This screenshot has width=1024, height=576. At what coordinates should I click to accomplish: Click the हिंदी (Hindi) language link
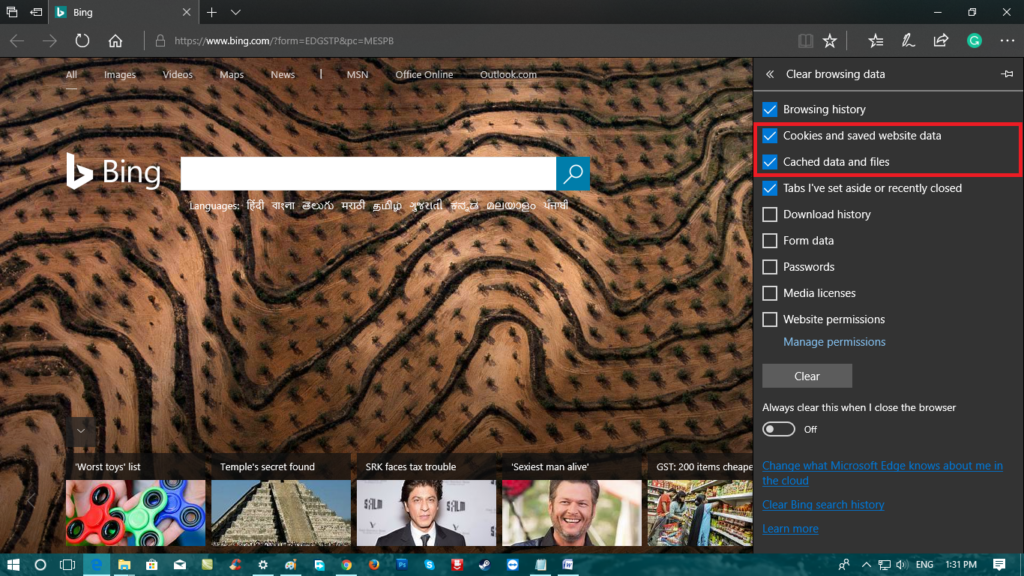click(255, 205)
